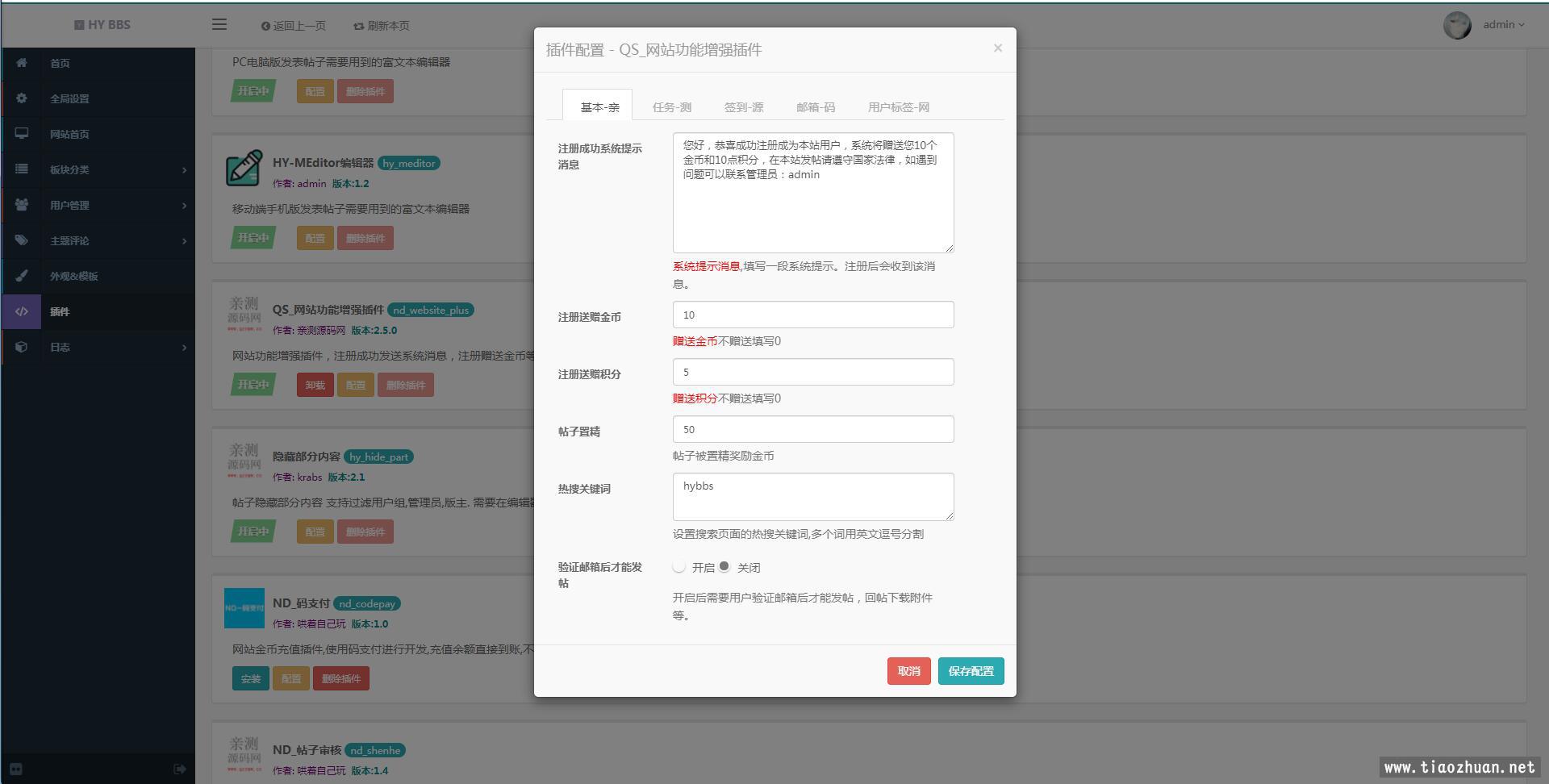The width and height of the screenshot is (1549, 784).
Task: Click the home icon in sidebar
Action: 22,63
